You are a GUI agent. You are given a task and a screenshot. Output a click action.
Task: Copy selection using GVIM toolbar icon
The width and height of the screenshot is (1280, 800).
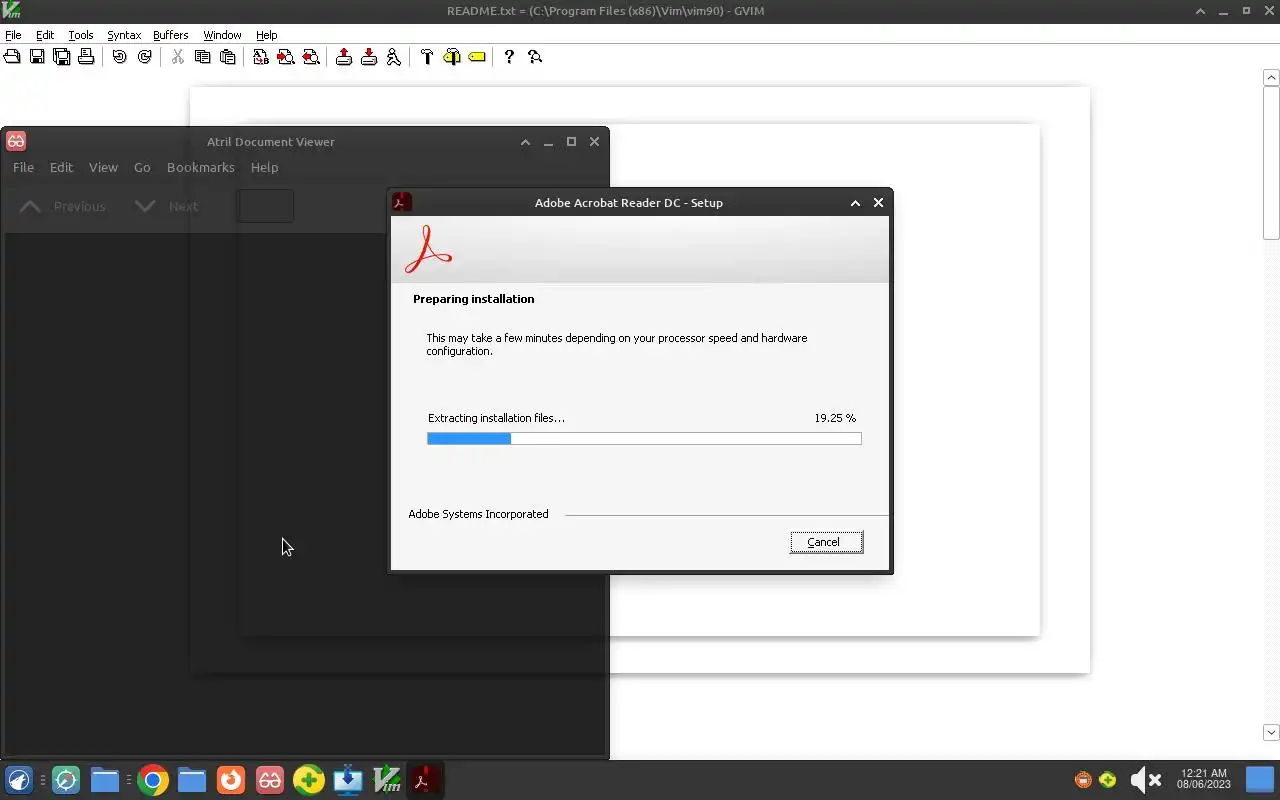(x=203, y=57)
